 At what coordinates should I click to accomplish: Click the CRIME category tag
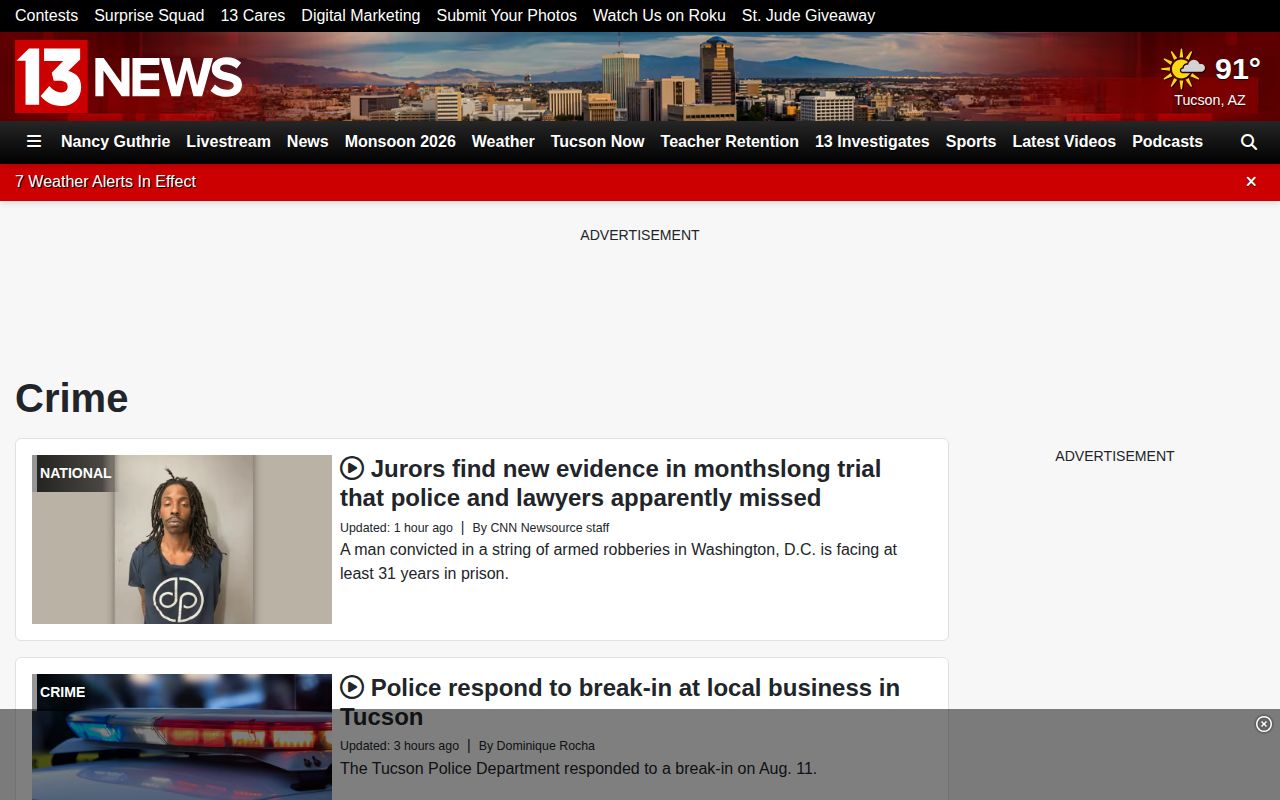63,692
